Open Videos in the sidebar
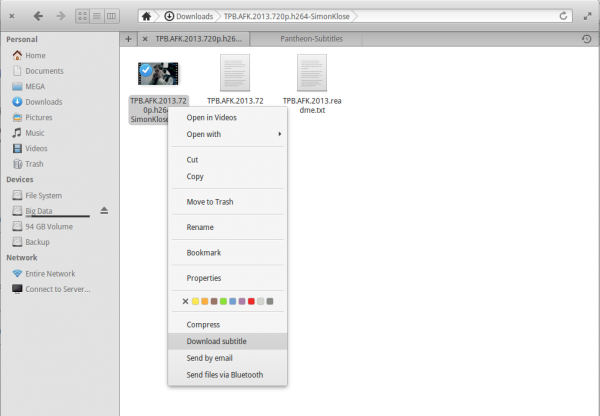The height and width of the screenshot is (416, 600). [x=36, y=148]
